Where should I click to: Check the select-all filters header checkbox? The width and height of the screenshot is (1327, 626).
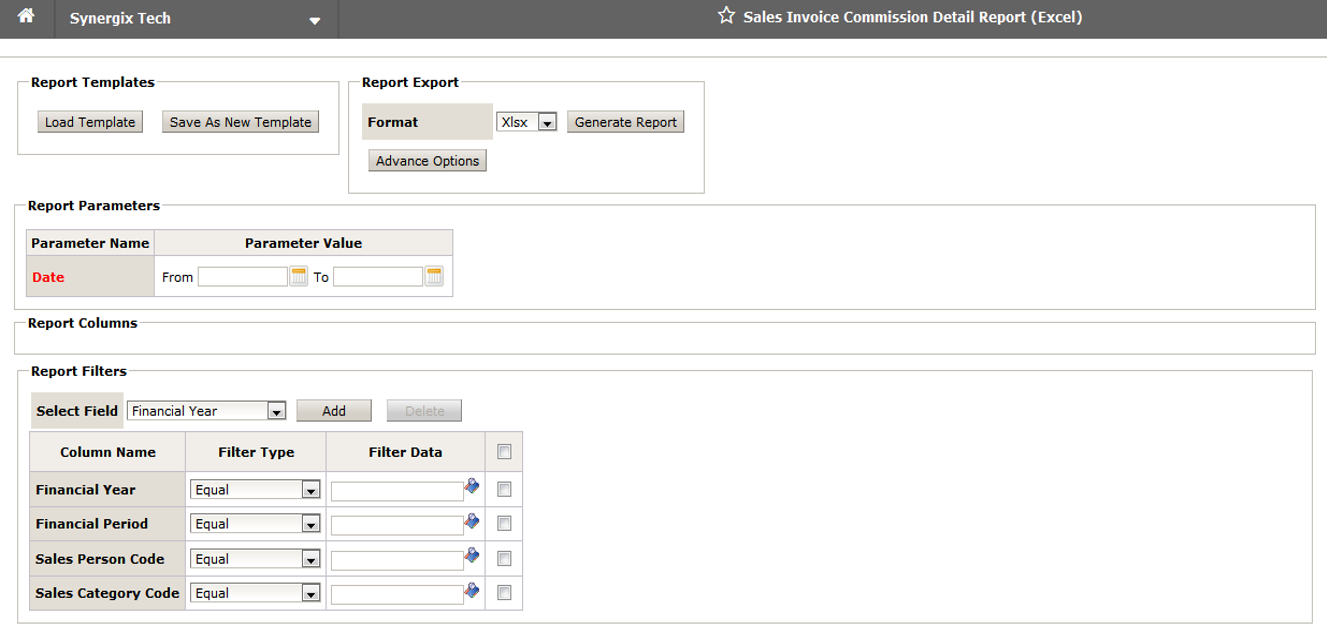point(504,452)
